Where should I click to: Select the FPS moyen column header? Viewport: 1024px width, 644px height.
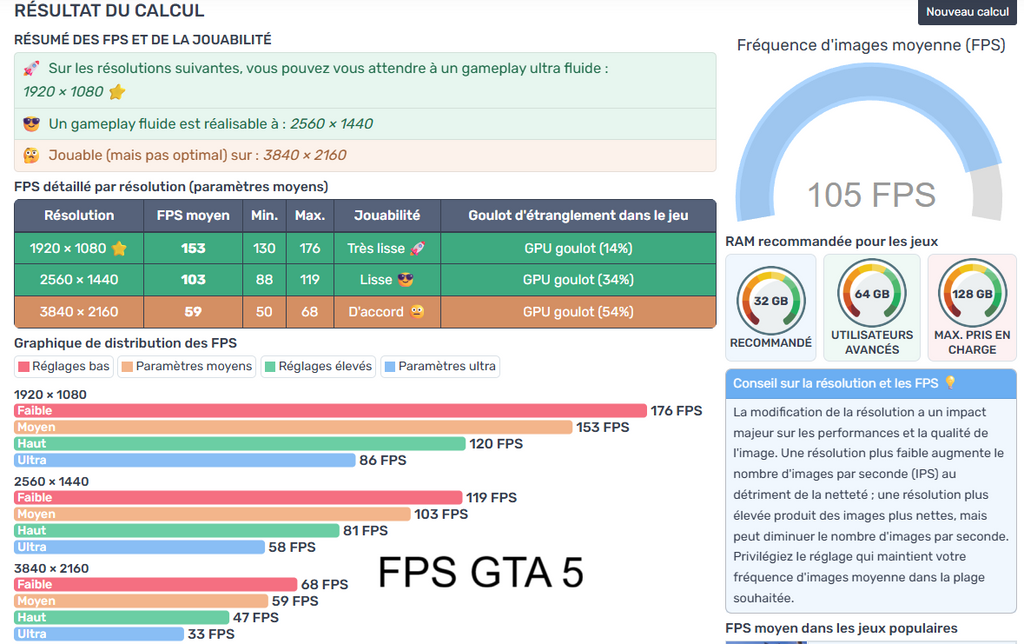coord(193,215)
